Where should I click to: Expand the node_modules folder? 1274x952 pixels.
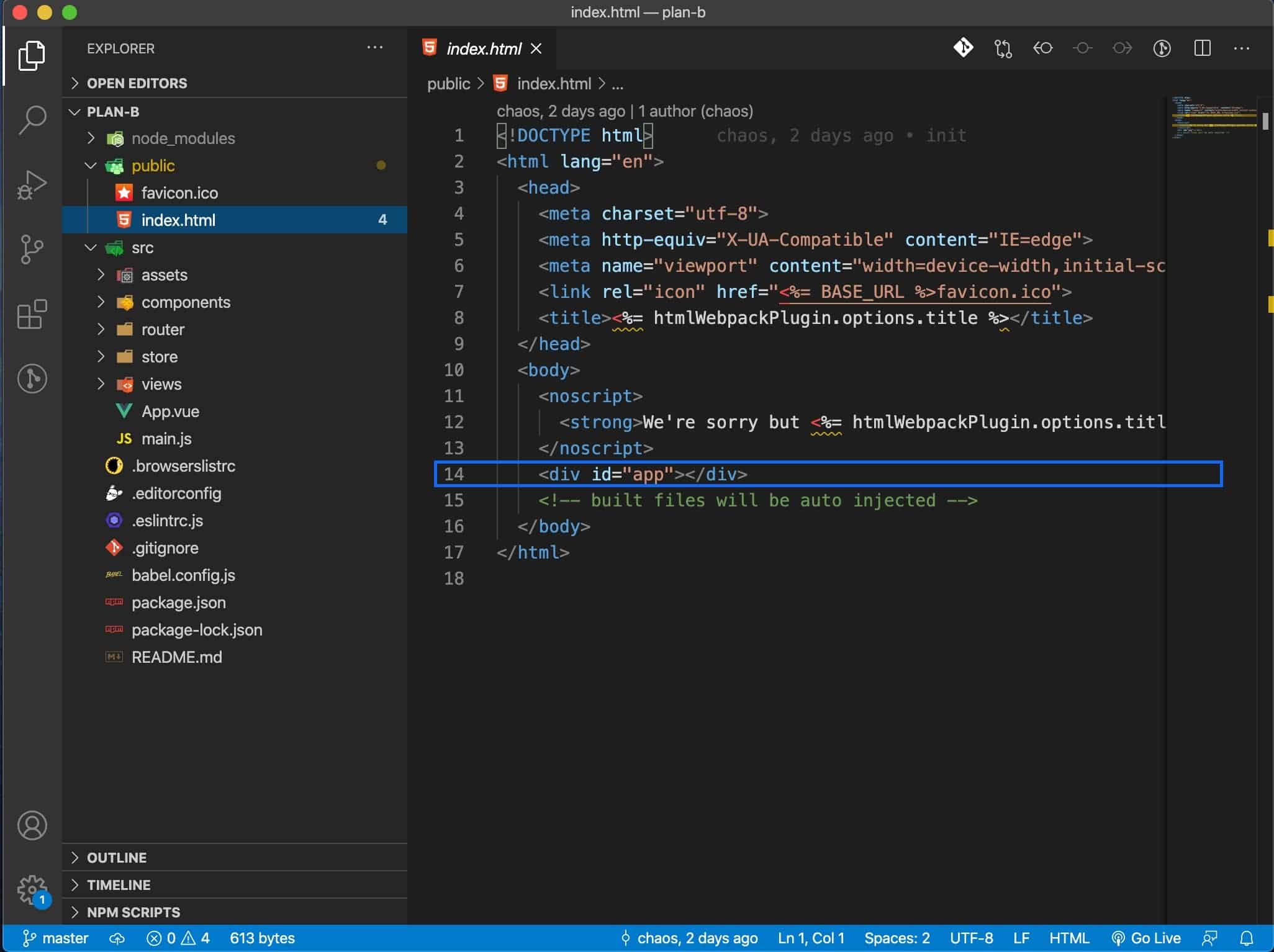(x=183, y=138)
